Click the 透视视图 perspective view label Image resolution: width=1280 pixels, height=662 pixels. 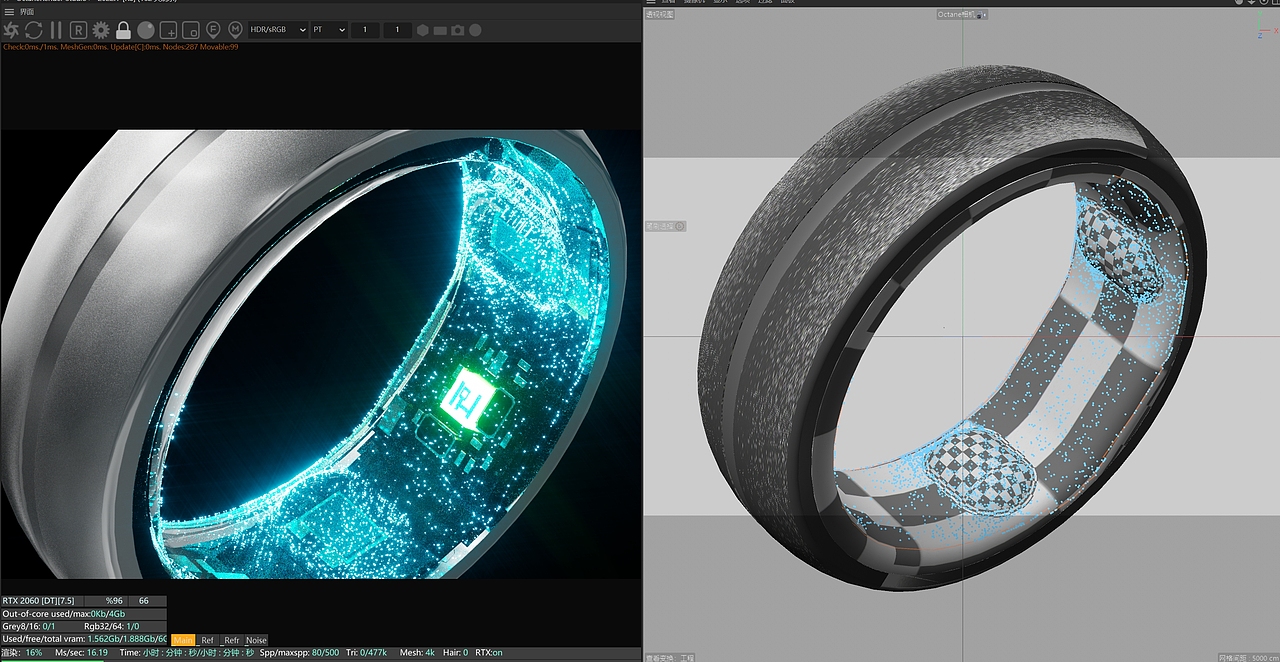pyautogui.click(x=660, y=15)
